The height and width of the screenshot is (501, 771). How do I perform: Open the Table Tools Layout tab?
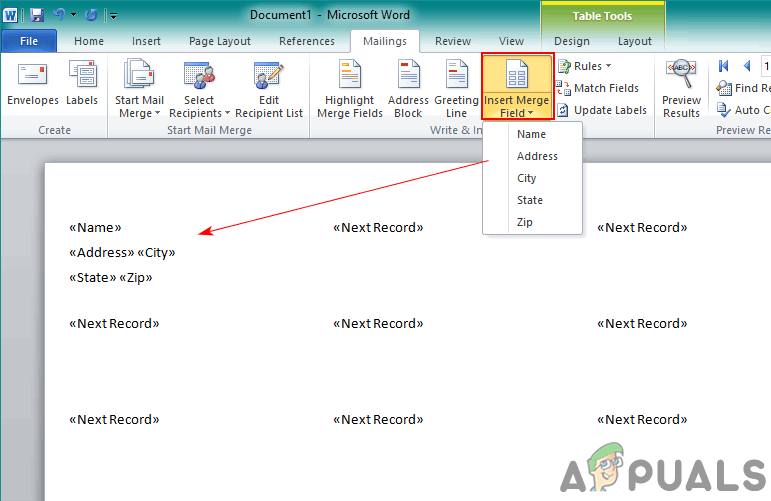(635, 41)
